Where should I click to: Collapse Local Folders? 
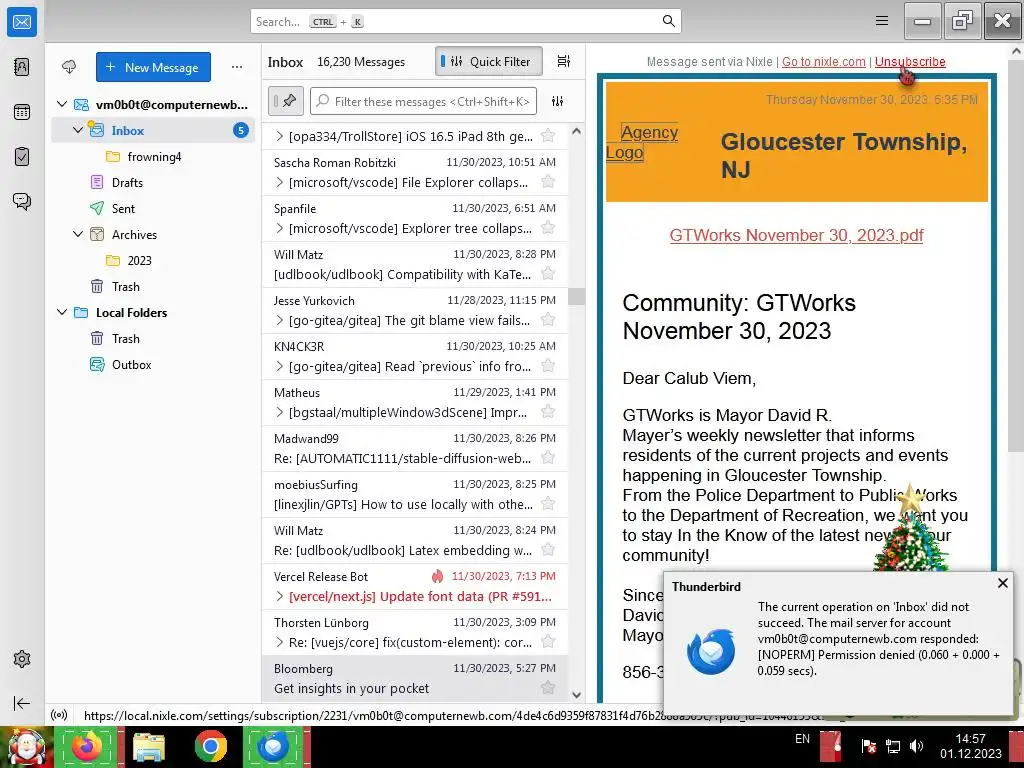click(x=62, y=312)
